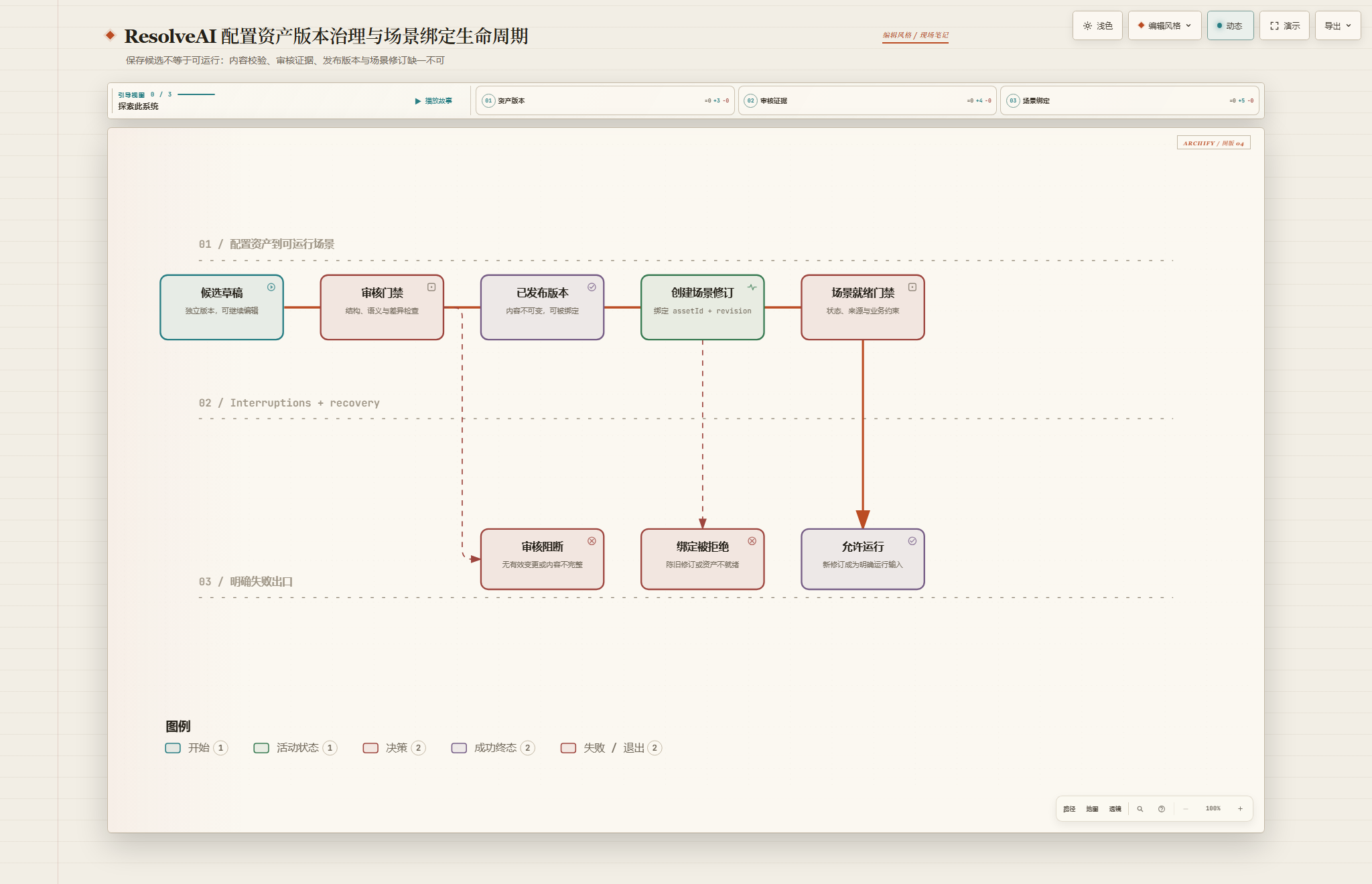Screen dimensions: 1372x884
Task: Click the 活动状态 legend swatch
Action: coord(261,748)
